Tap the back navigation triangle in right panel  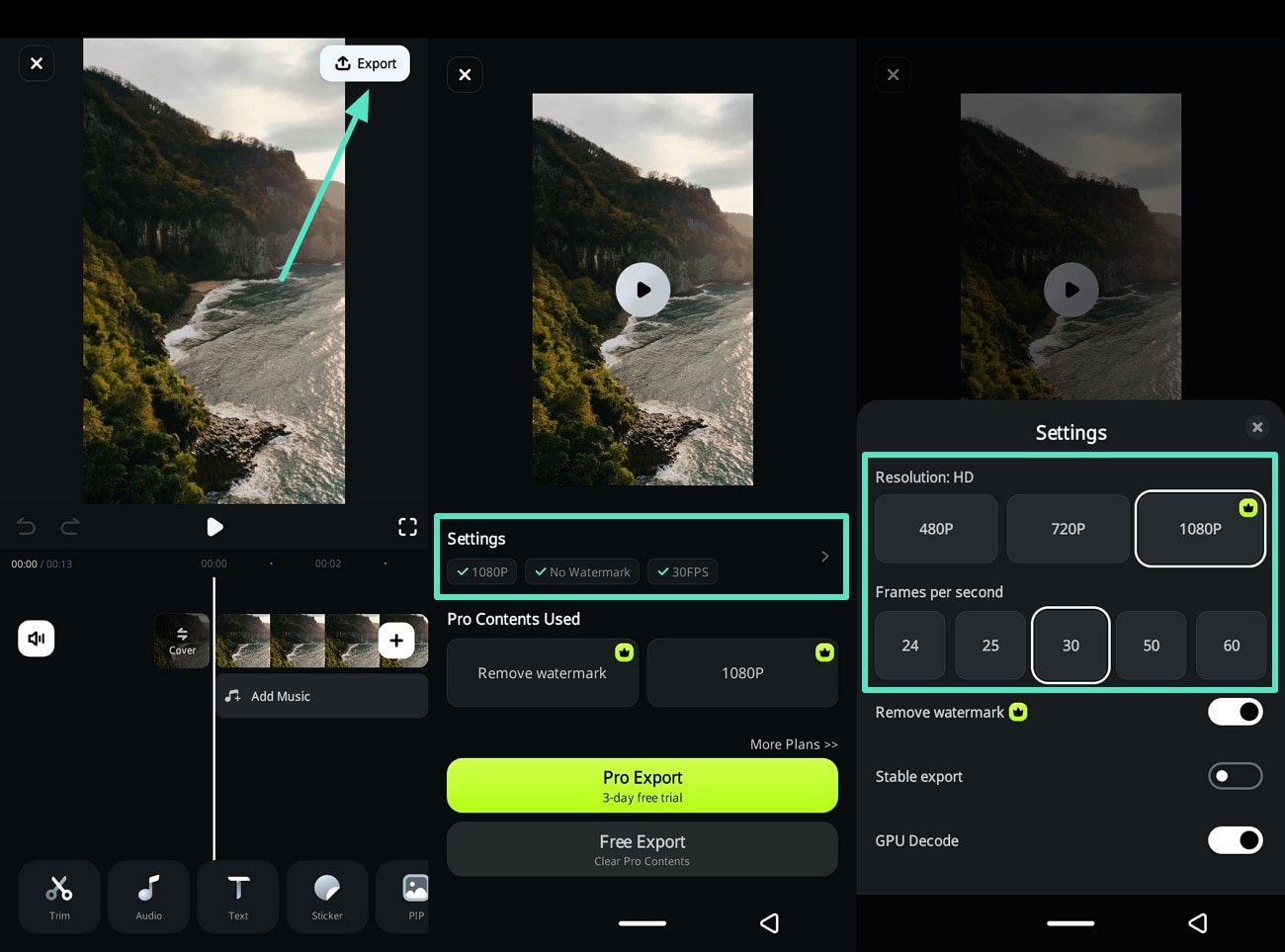click(x=1197, y=923)
